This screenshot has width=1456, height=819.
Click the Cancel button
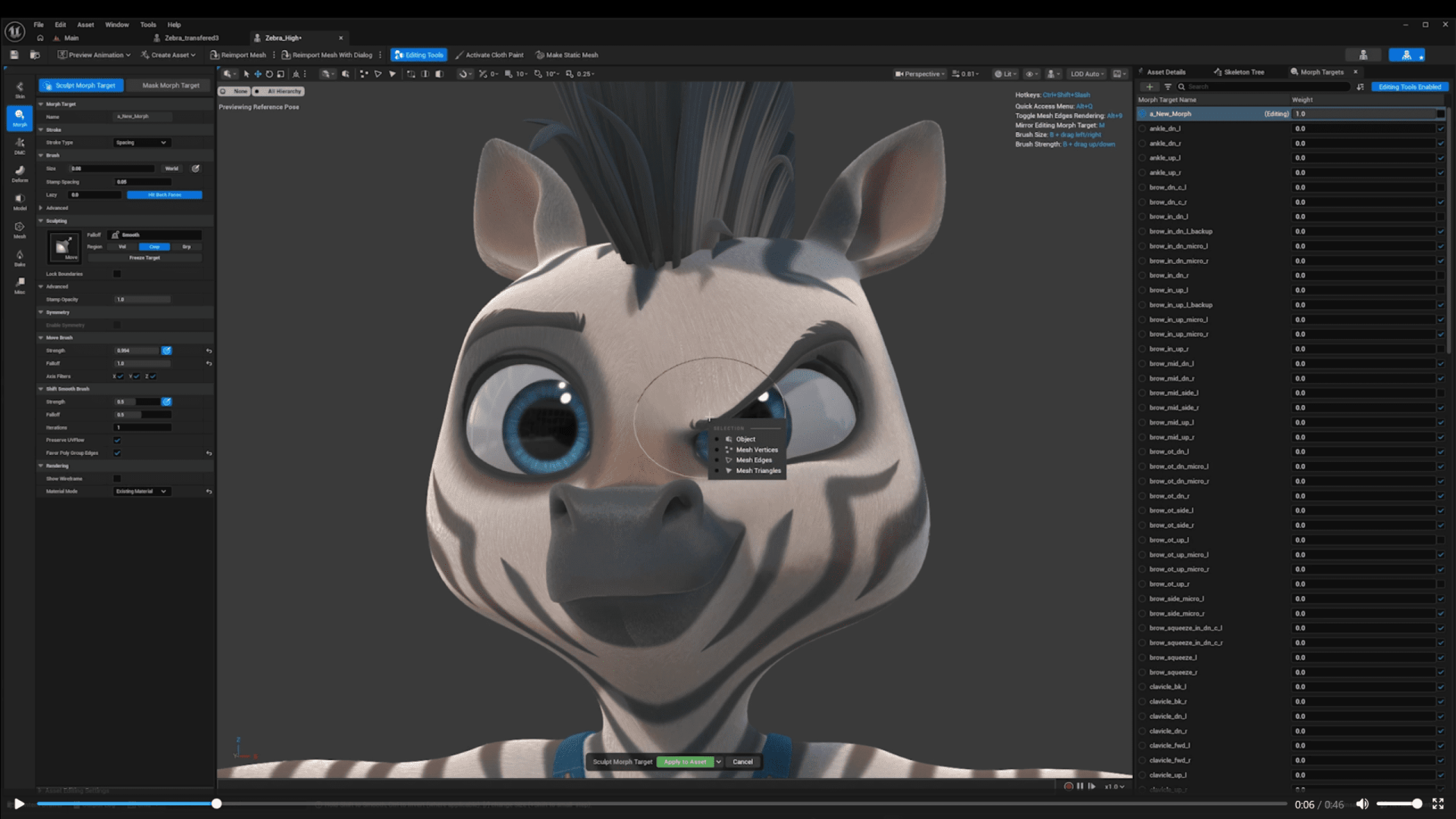pyautogui.click(x=743, y=762)
